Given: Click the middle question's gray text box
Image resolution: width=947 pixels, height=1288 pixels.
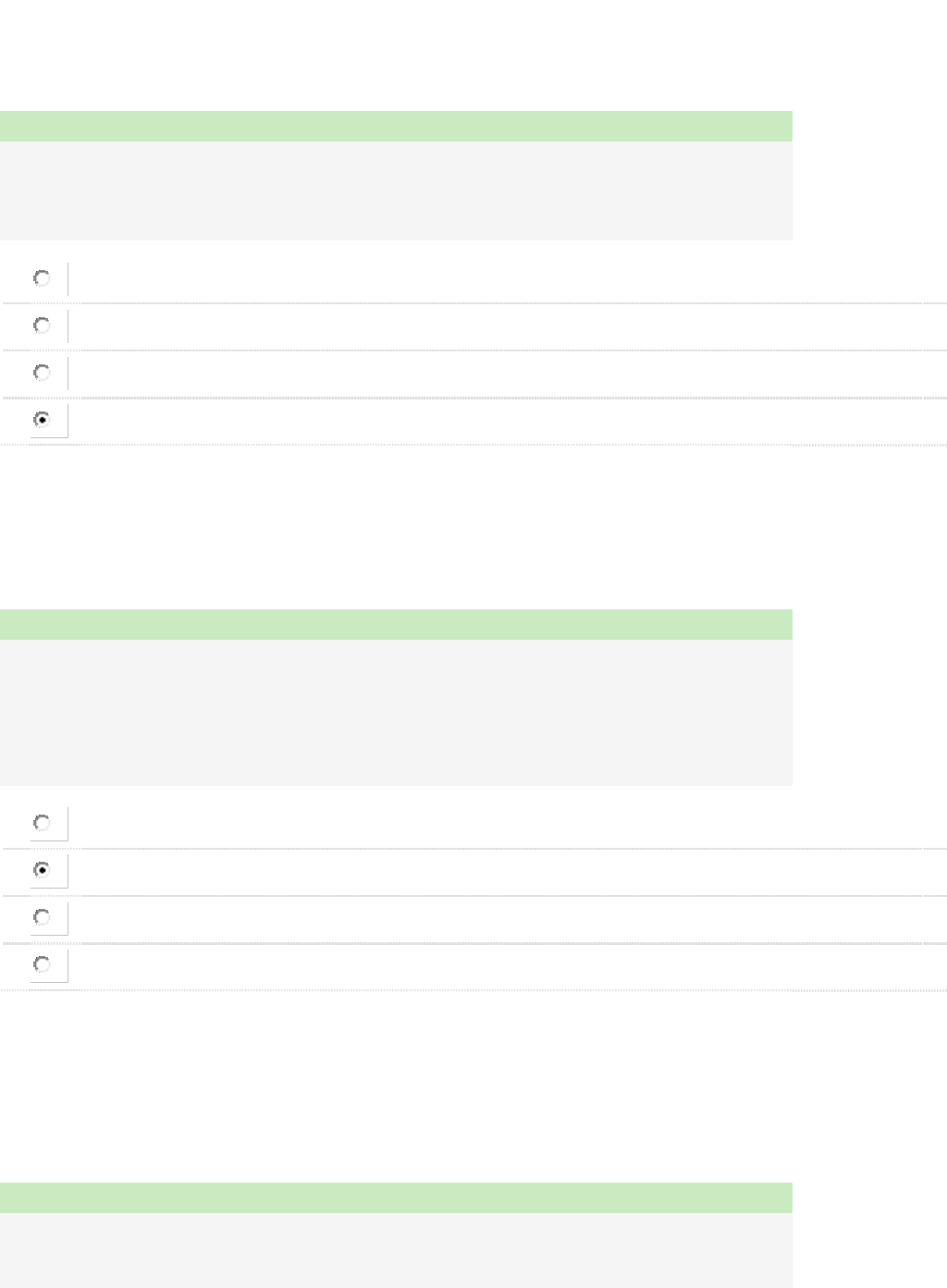Looking at the screenshot, I should (x=396, y=712).
